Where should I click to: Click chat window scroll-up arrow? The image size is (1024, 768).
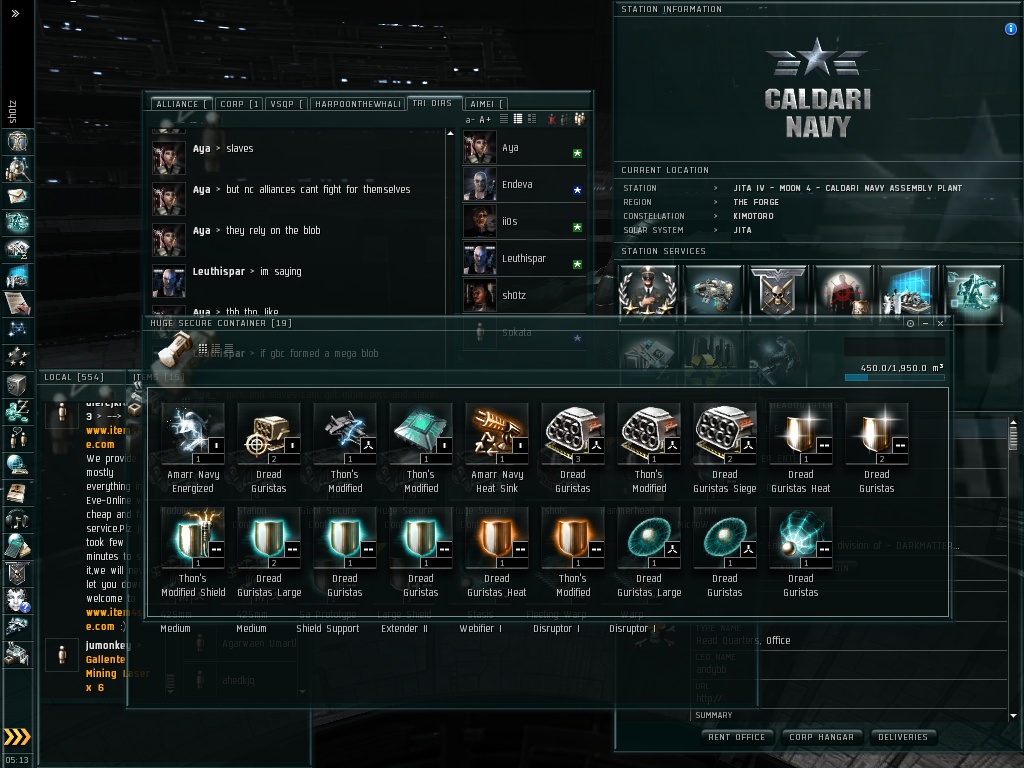point(450,133)
